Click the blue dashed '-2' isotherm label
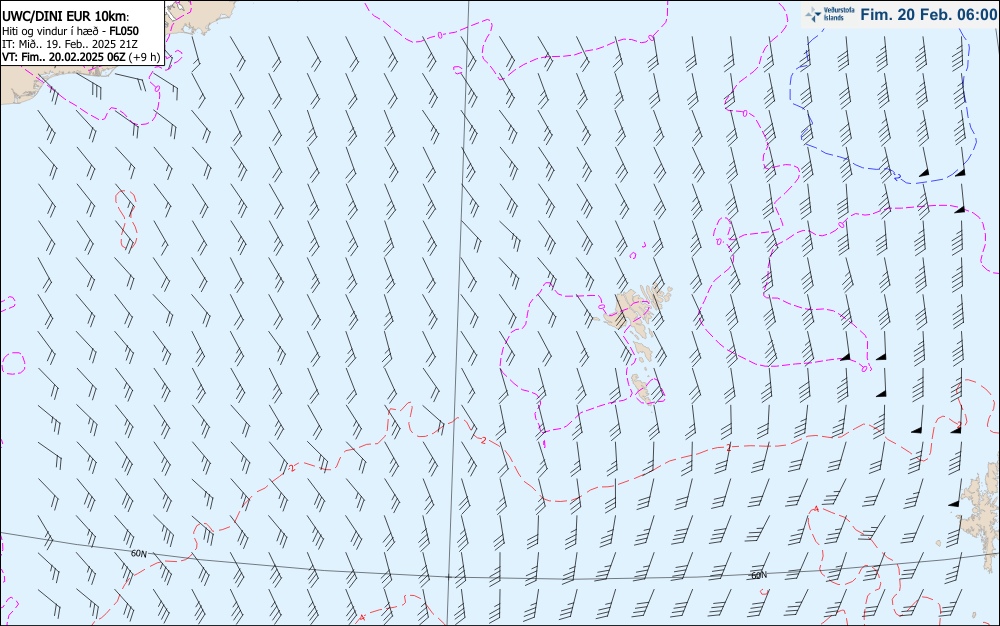1000x626 pixels. 895,176
